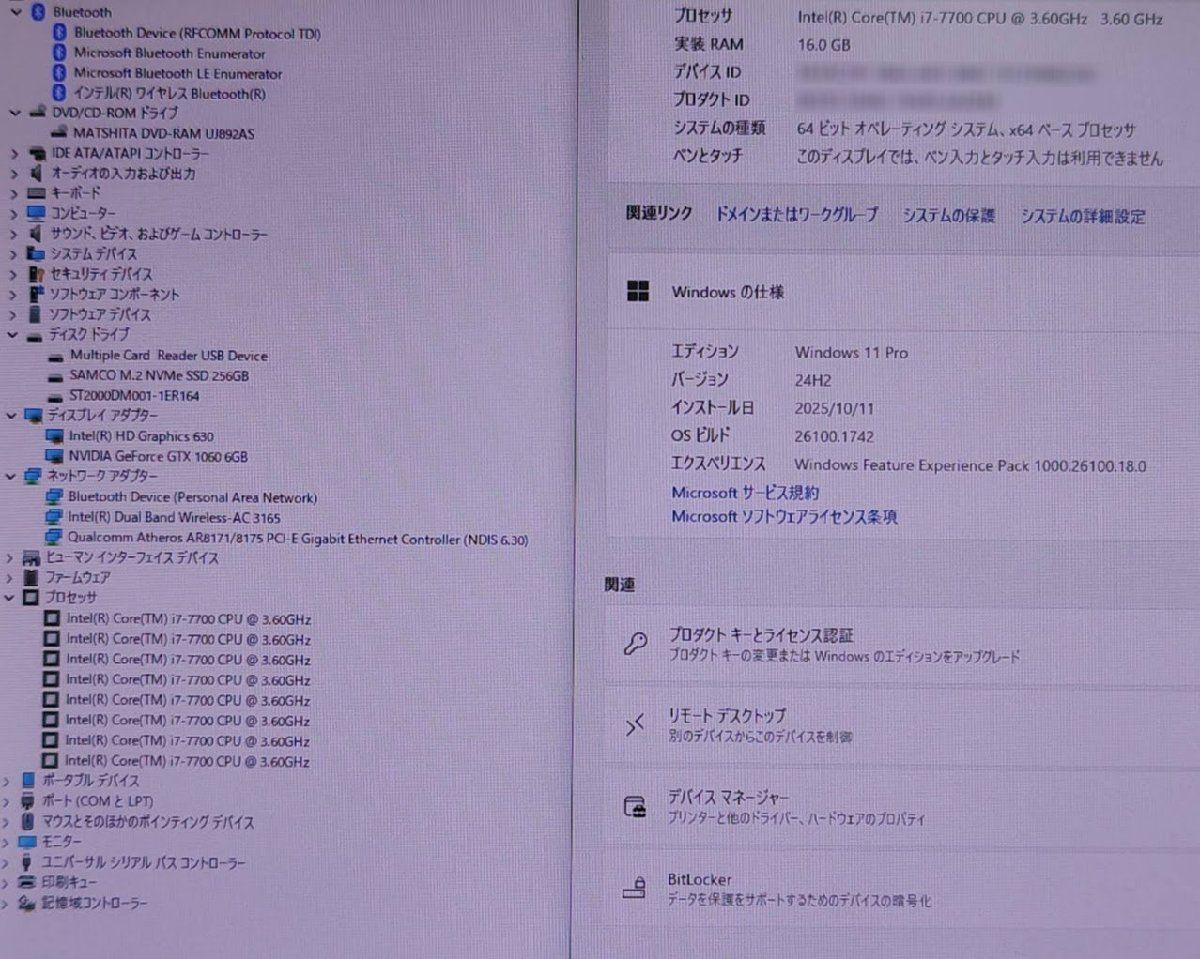Open システムの保護 related link
This screenshot has width=1200, height=959.
tap(948, 216)
